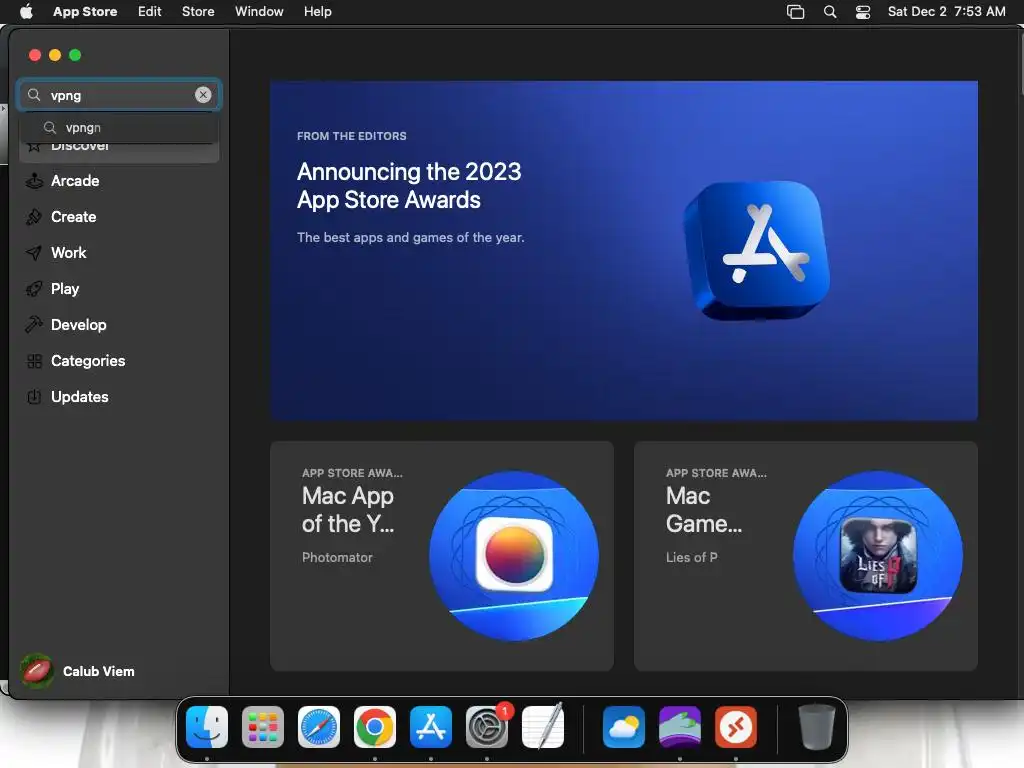Open the red remote desktop app in Dock
This screenshot has width=1024, height=768.
736,727
